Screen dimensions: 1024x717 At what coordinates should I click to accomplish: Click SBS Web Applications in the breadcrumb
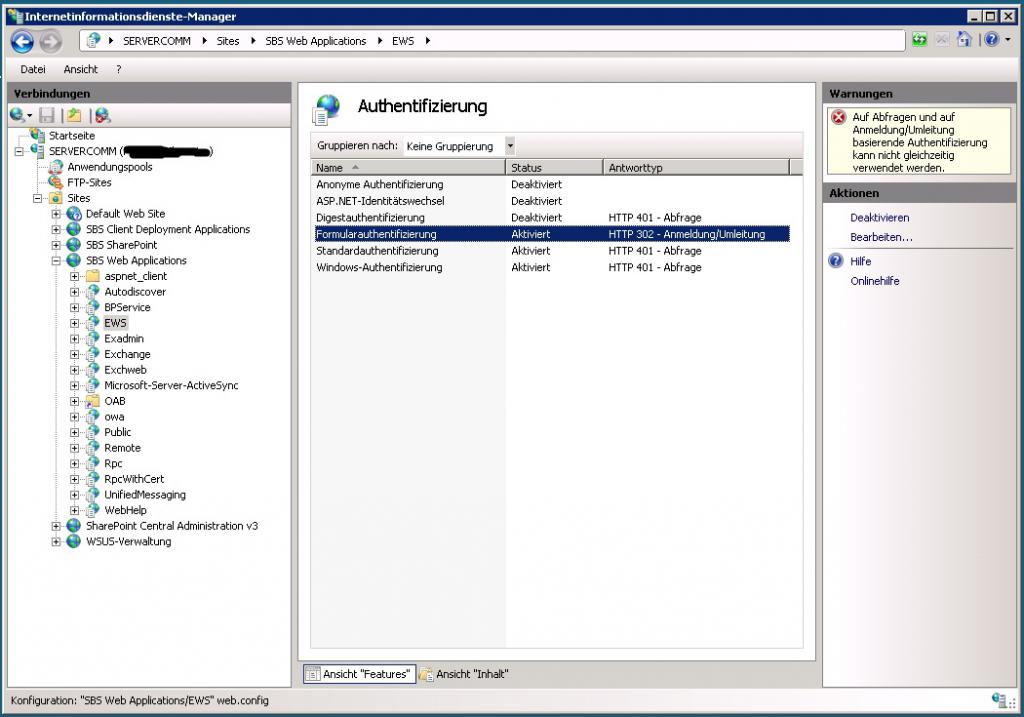coord(315,41)
